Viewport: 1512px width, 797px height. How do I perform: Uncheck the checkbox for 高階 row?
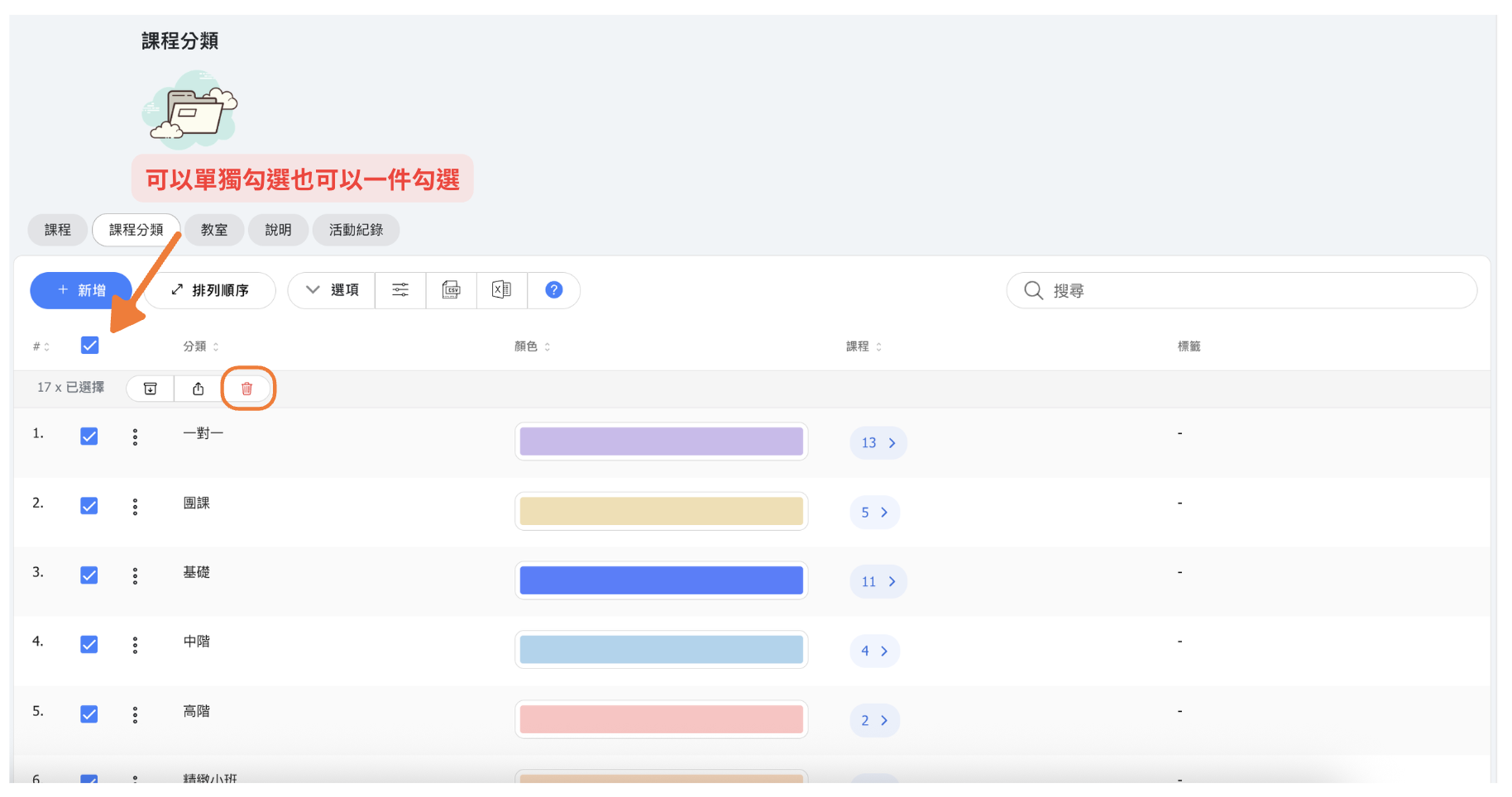pos(89,714)
